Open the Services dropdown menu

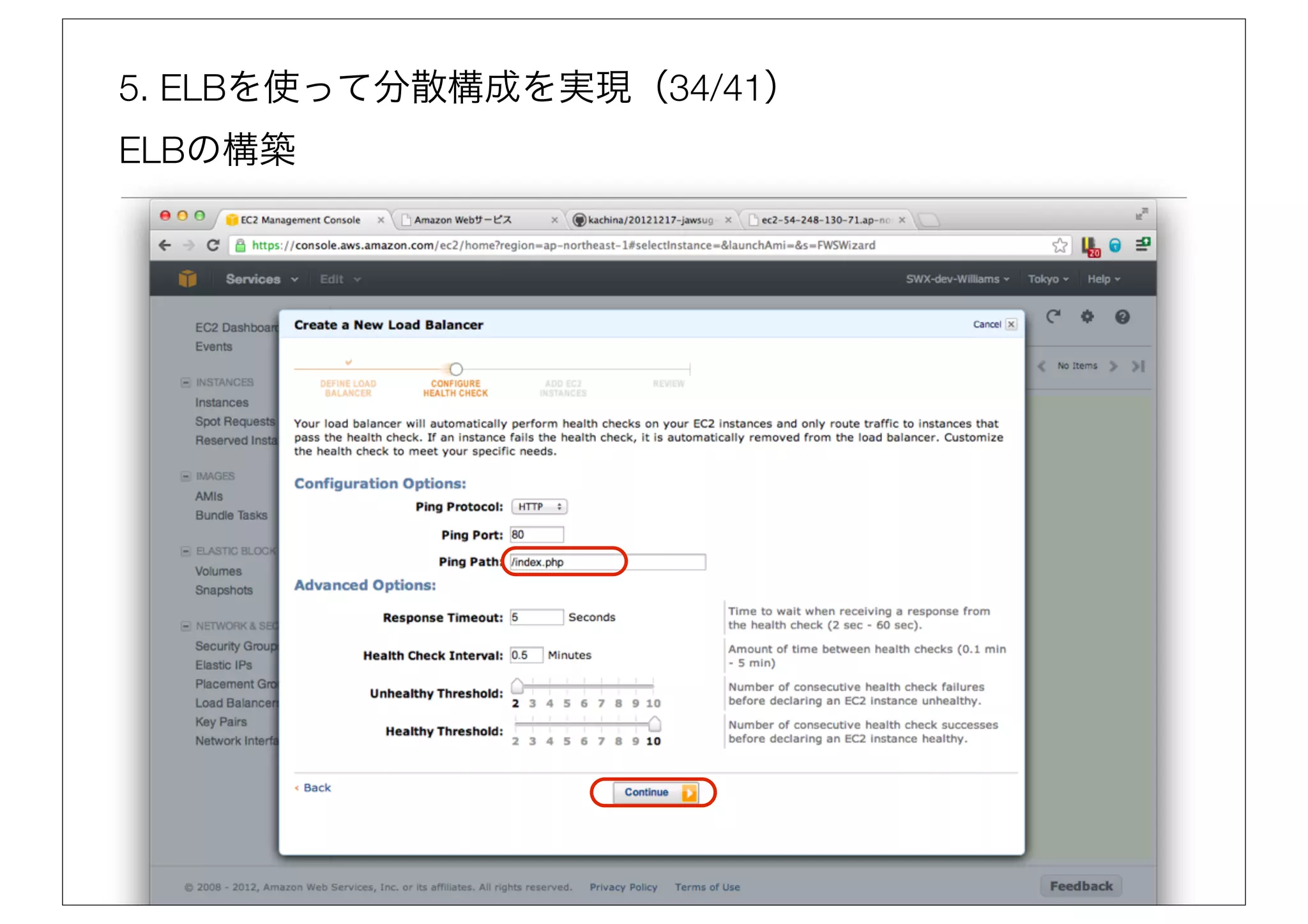click(x=262, y=279)
